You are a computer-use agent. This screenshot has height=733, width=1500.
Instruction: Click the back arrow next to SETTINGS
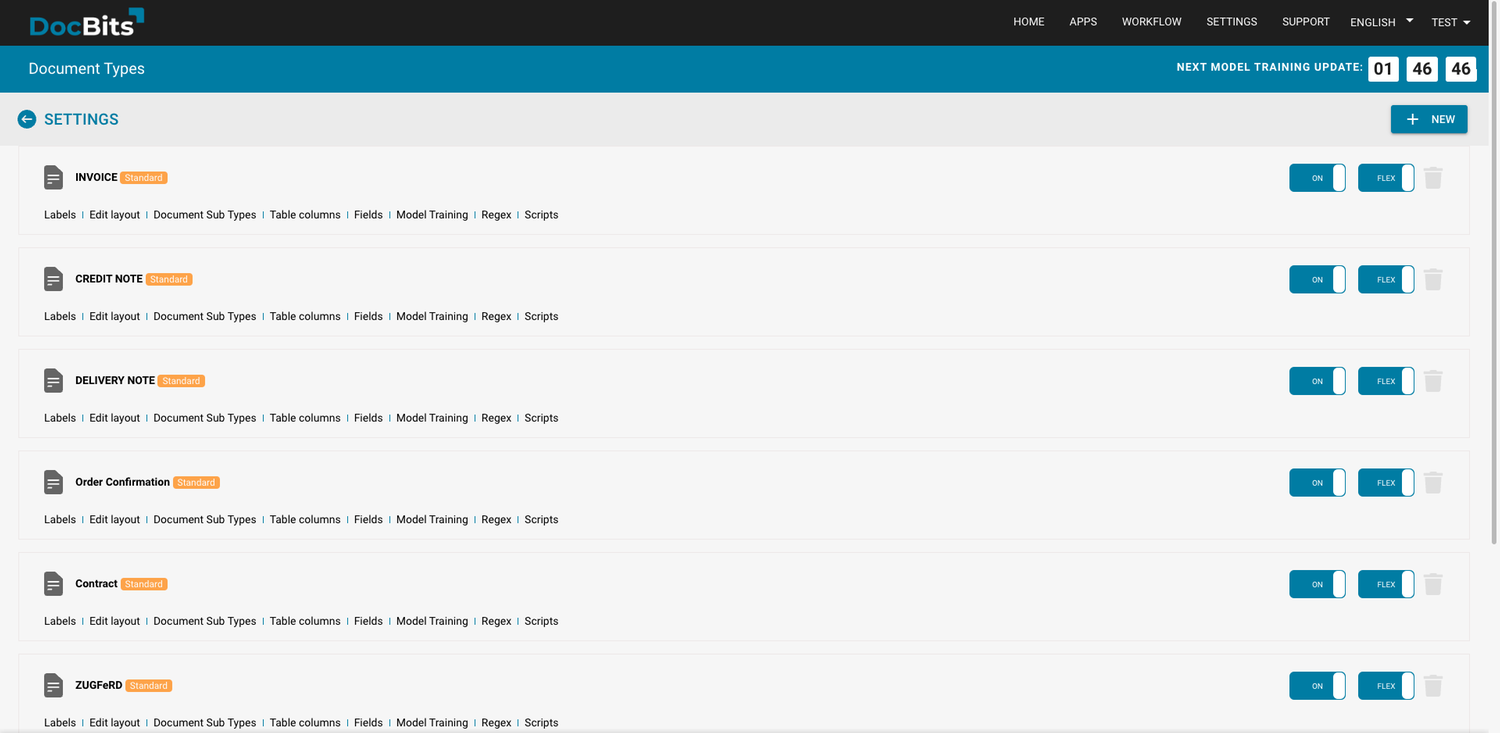(x=26, y=119)
